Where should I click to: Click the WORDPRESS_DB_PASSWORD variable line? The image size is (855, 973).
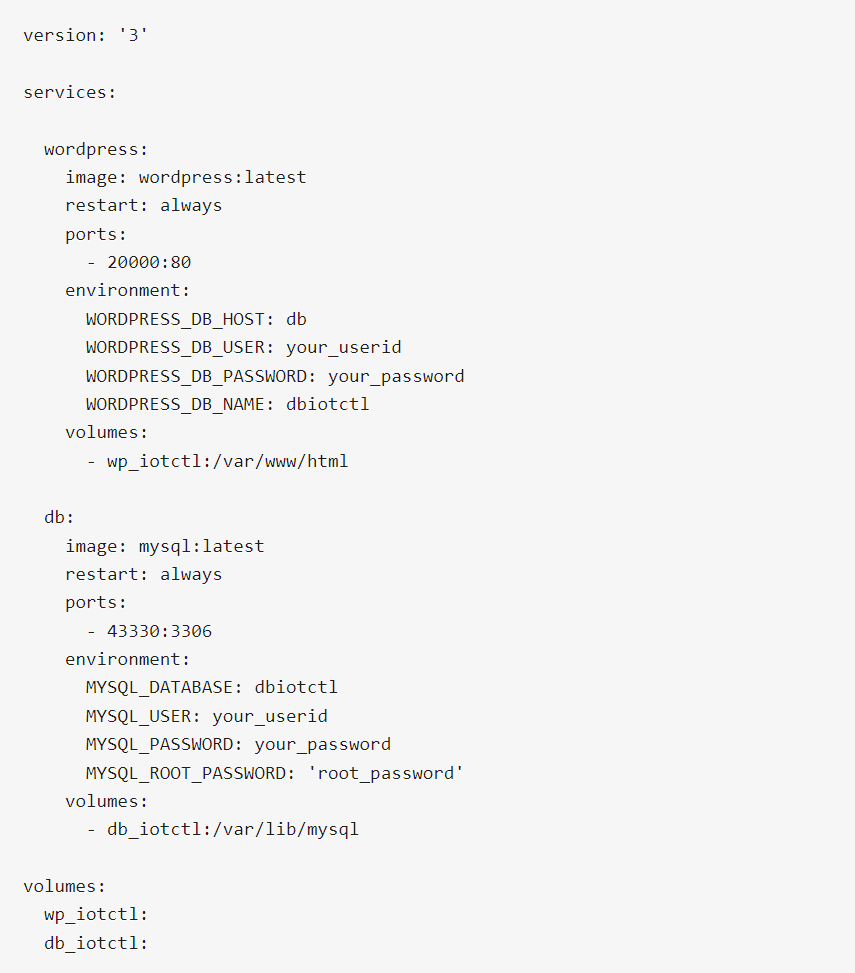point(275,376)
